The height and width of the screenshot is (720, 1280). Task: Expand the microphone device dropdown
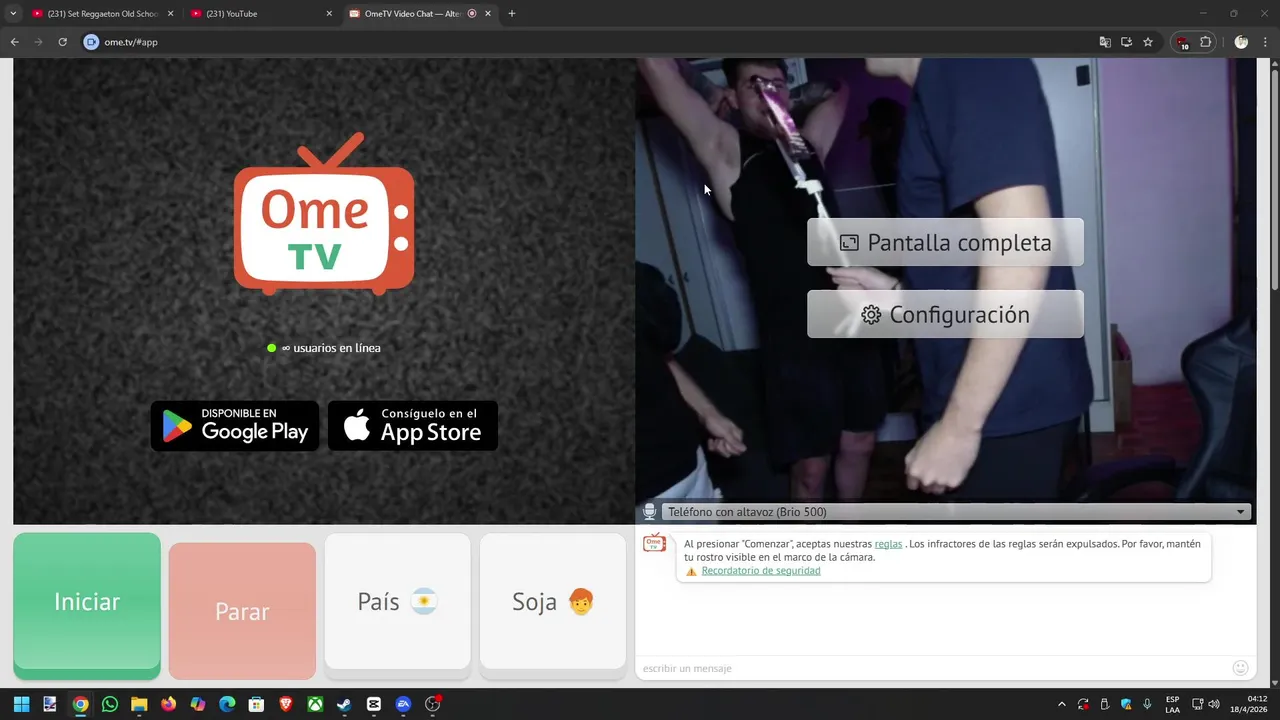pyautogui.click(x=955, y=512)
